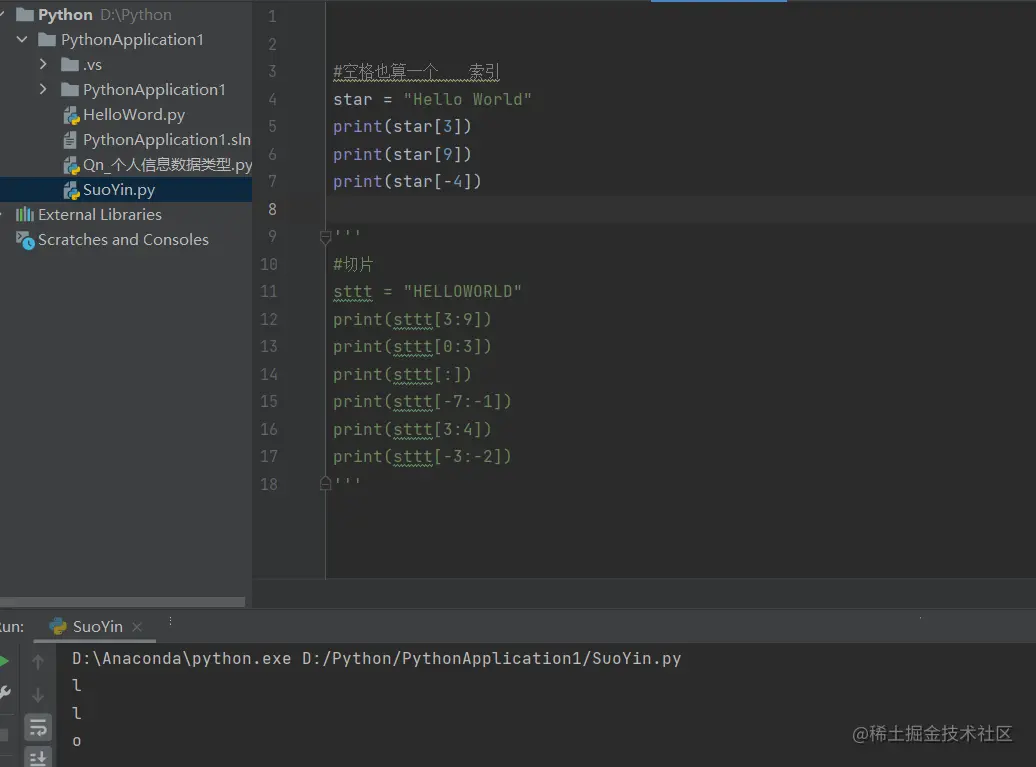Click the print(sttt[0:3]) line
The width and height of the screenshot is (1036, 767).
click(x=412, y=347)
